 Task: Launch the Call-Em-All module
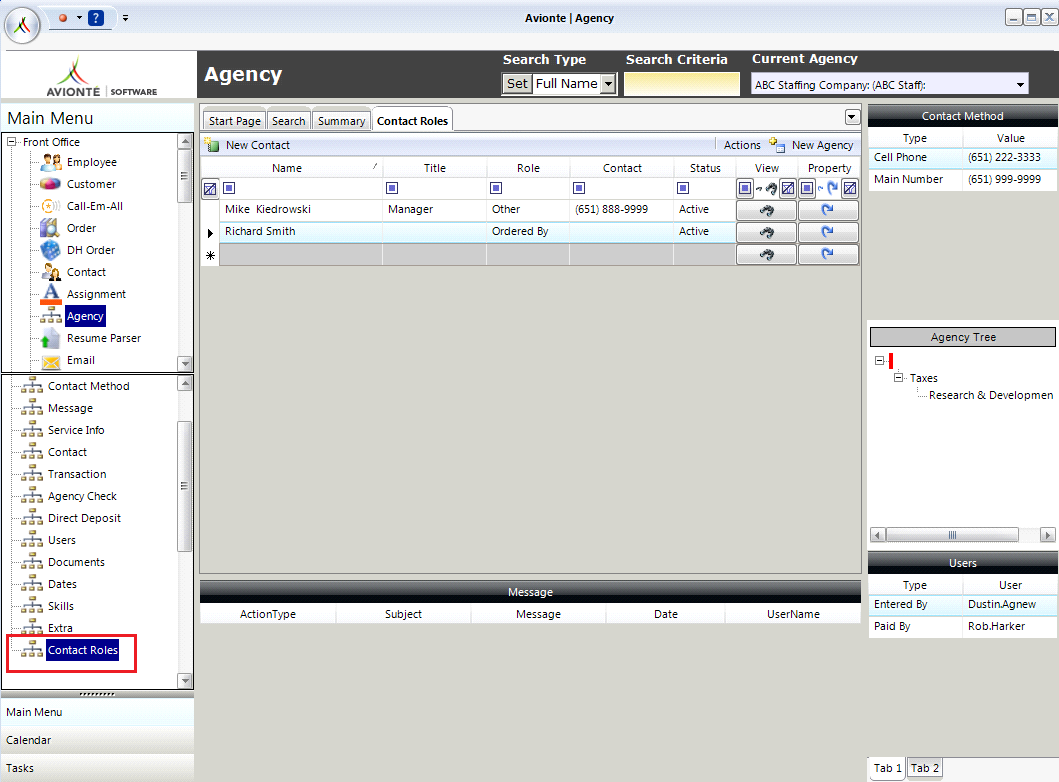click(95, 206)
